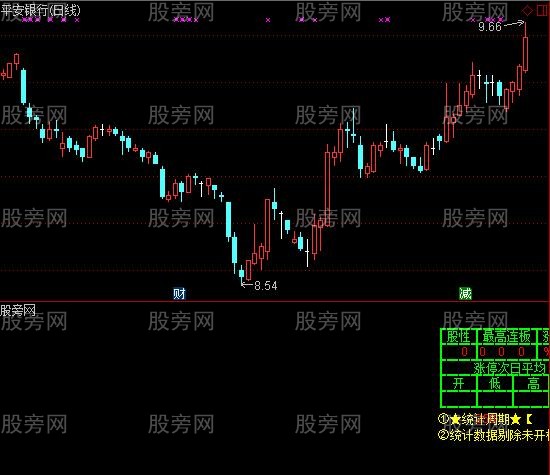This screenshot has height=475, width=550.
Task: Click the 最高连板 table header cell
Action: 507,337
